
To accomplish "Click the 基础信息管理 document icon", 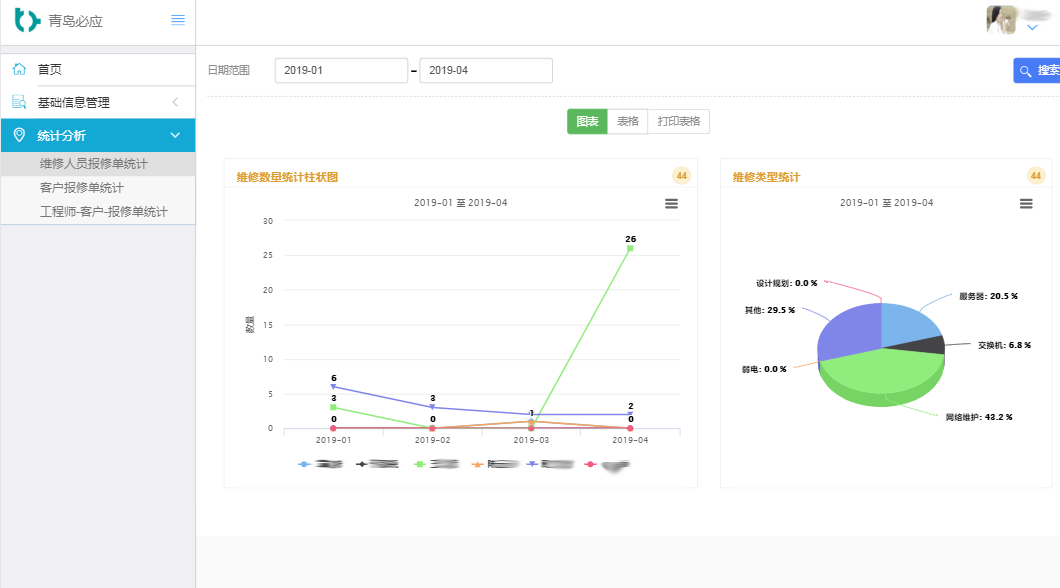I will pos(19,102).
